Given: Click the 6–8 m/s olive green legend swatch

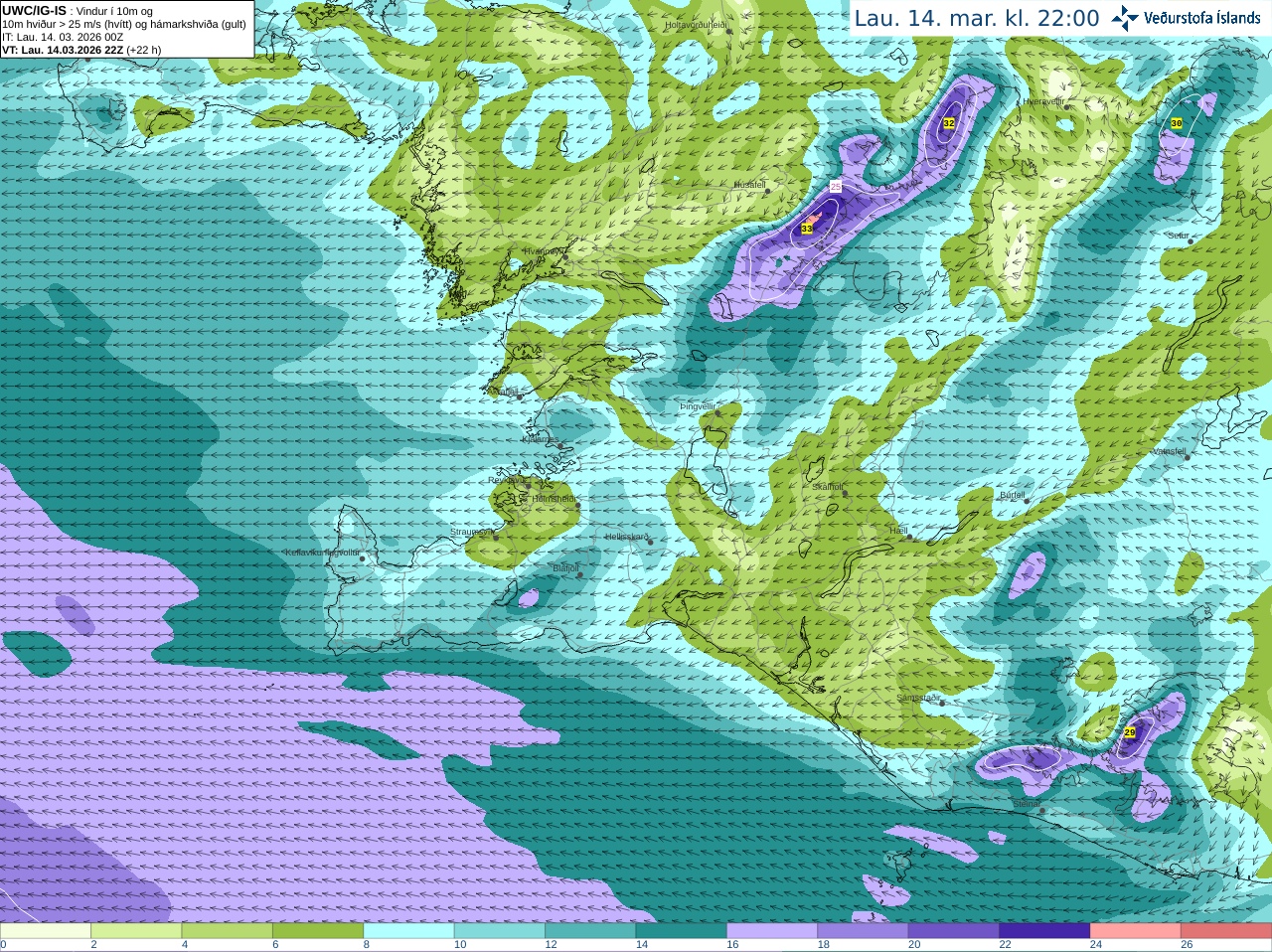Looking at the screenshot, I should 318,931.
